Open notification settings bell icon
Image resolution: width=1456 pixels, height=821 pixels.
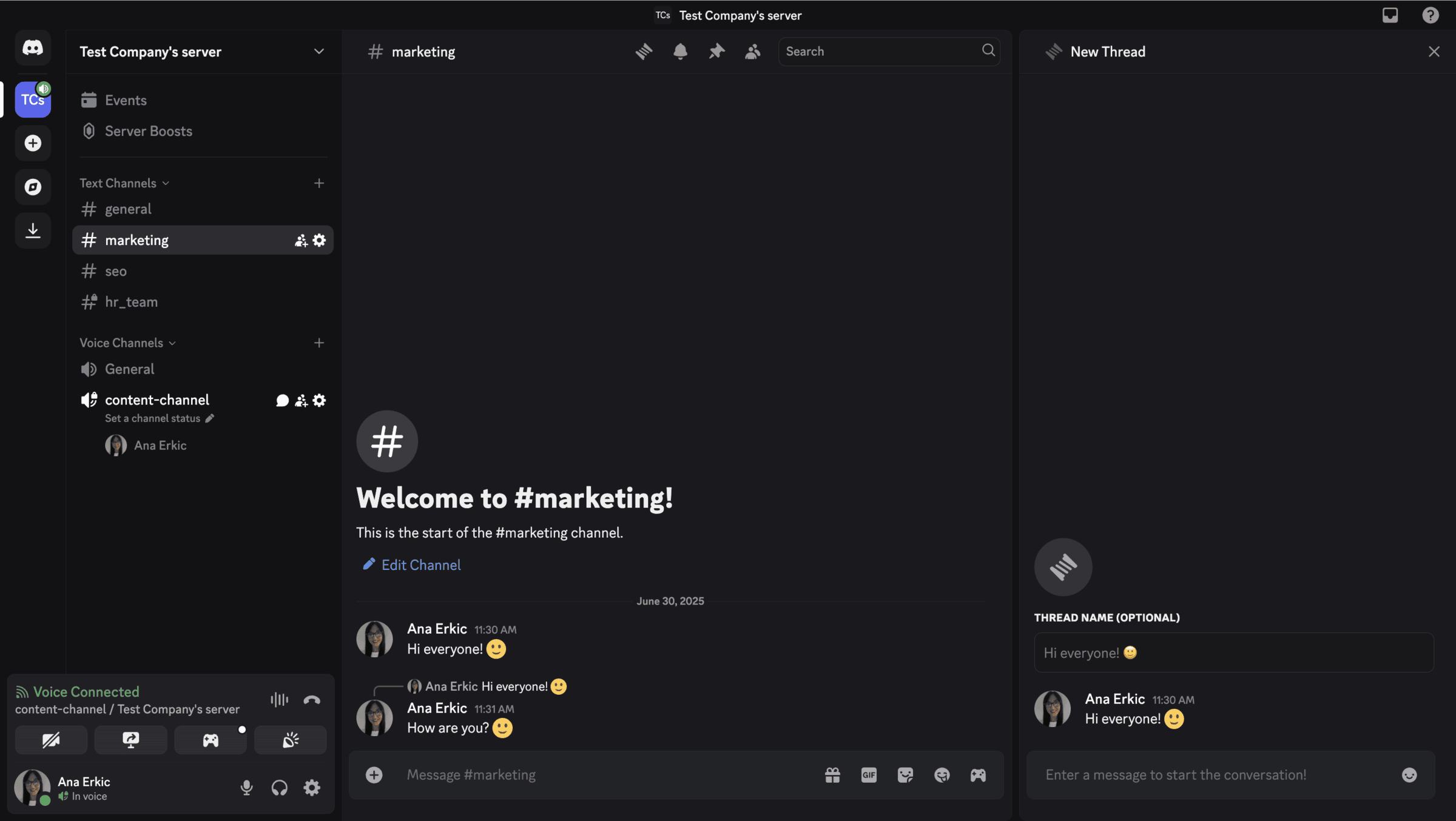coord(680,52)
